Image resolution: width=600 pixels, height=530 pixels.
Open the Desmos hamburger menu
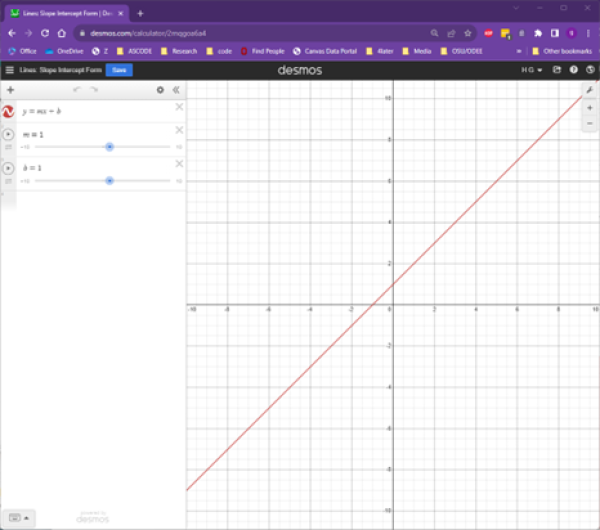10,70
